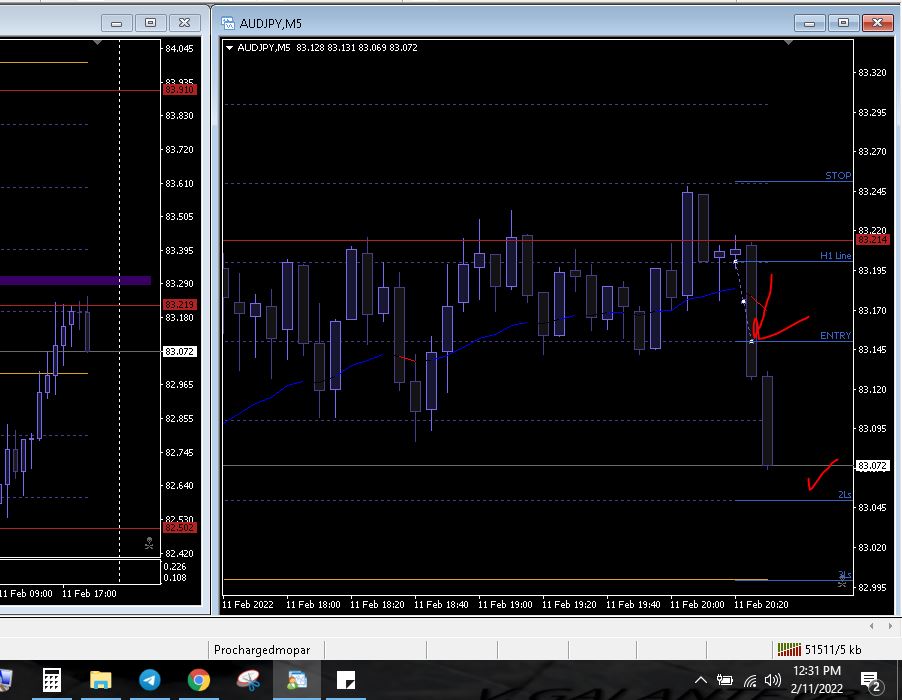Minimize the AUDJPY,M5 chart window

click(809, 23)
